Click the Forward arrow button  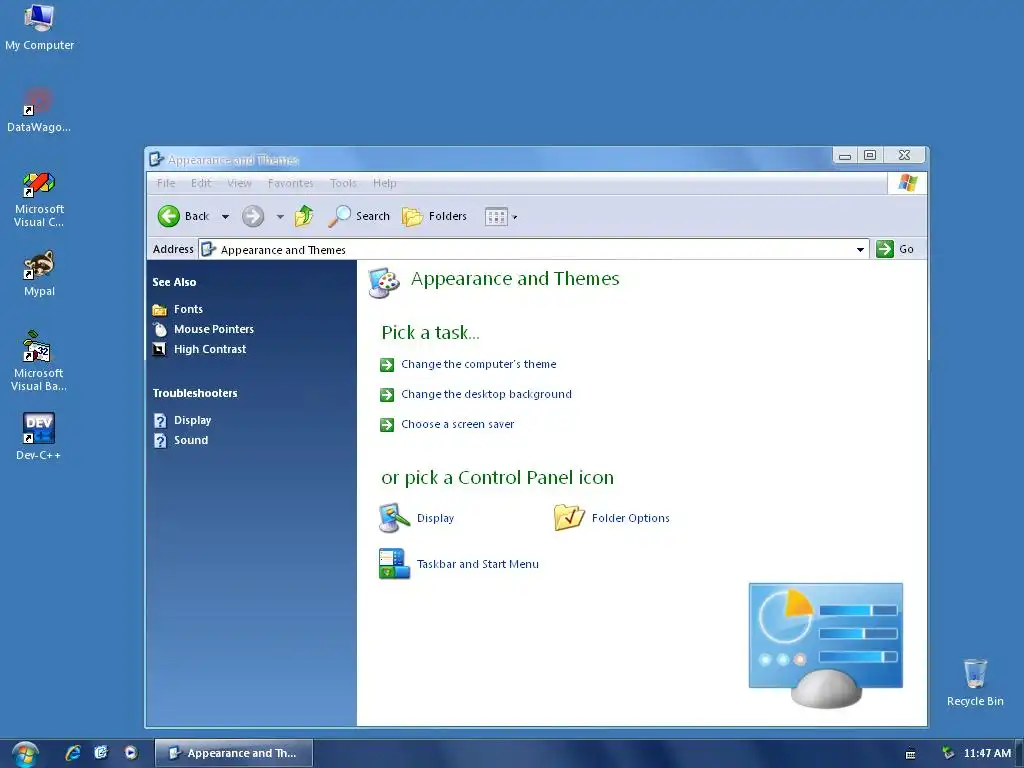coord(253,216)
